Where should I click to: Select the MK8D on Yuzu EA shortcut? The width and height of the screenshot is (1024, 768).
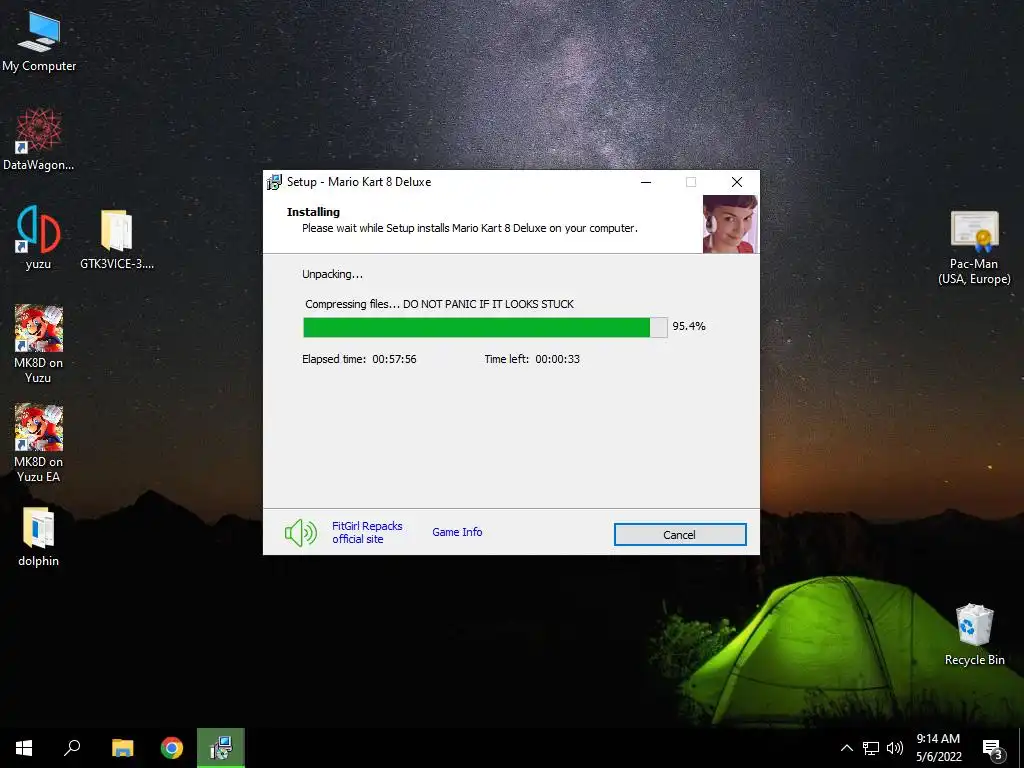(39, 443)
